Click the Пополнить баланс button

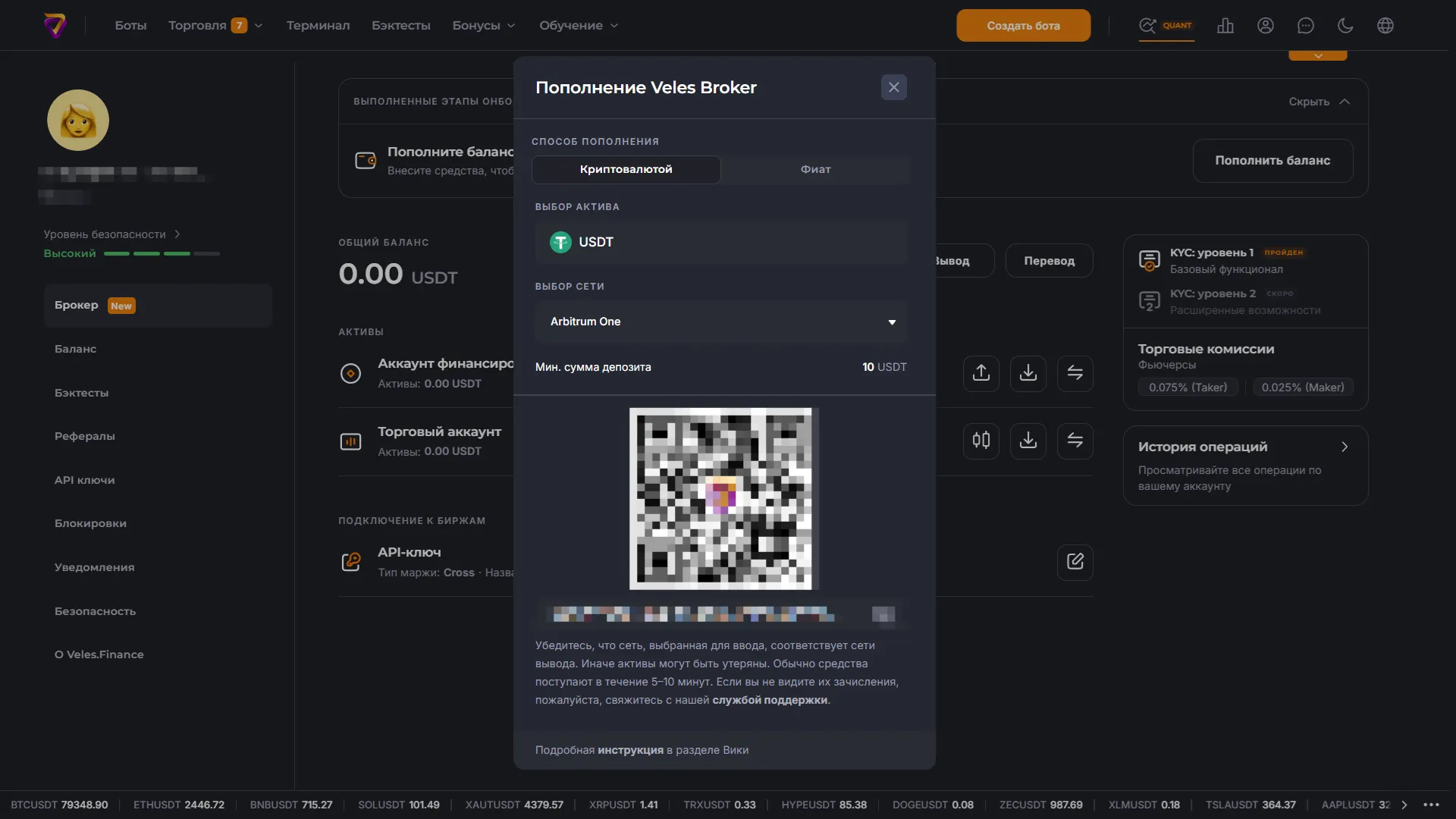(1272, 160)
